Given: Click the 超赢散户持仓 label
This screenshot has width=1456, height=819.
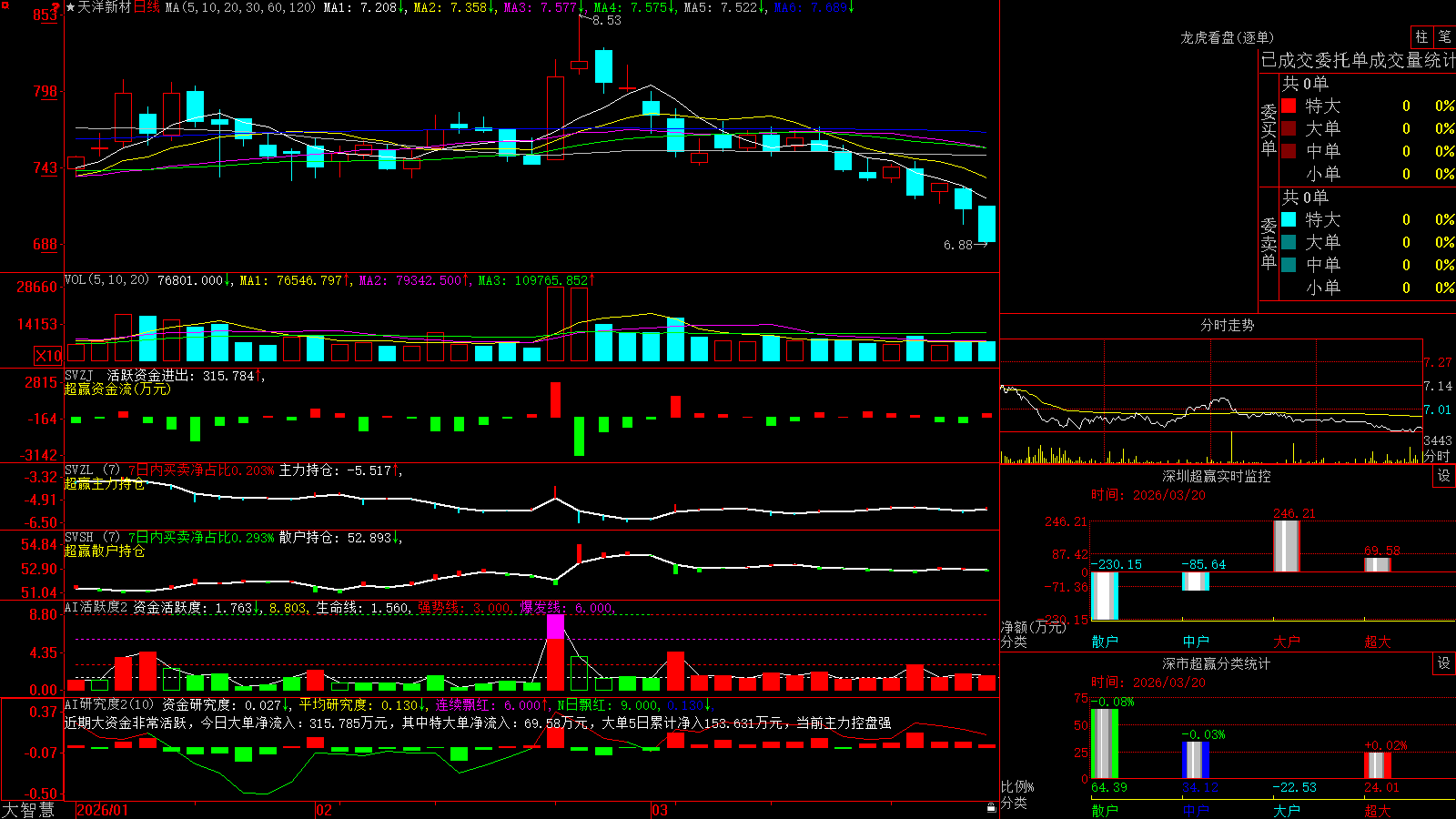Looking at the screenshot, I should 105,551.
